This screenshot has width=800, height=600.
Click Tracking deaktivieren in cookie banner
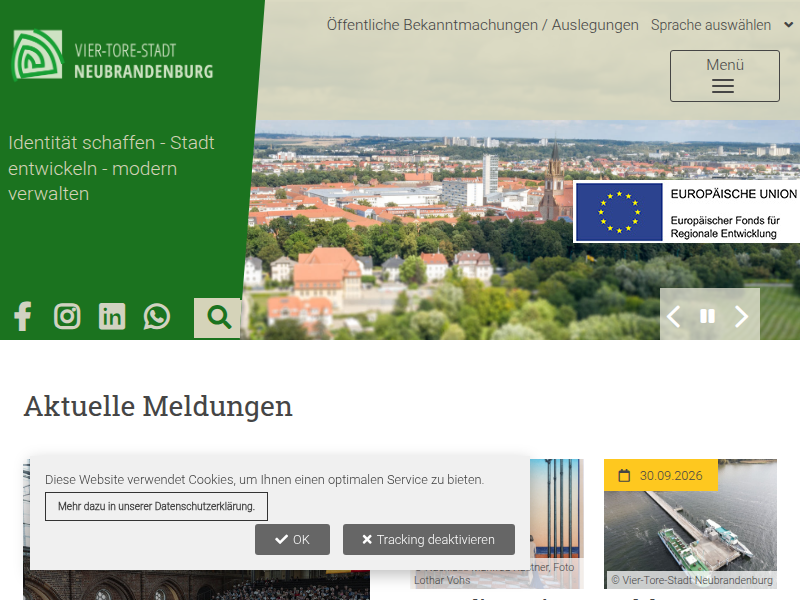click(x=429, y=539)
